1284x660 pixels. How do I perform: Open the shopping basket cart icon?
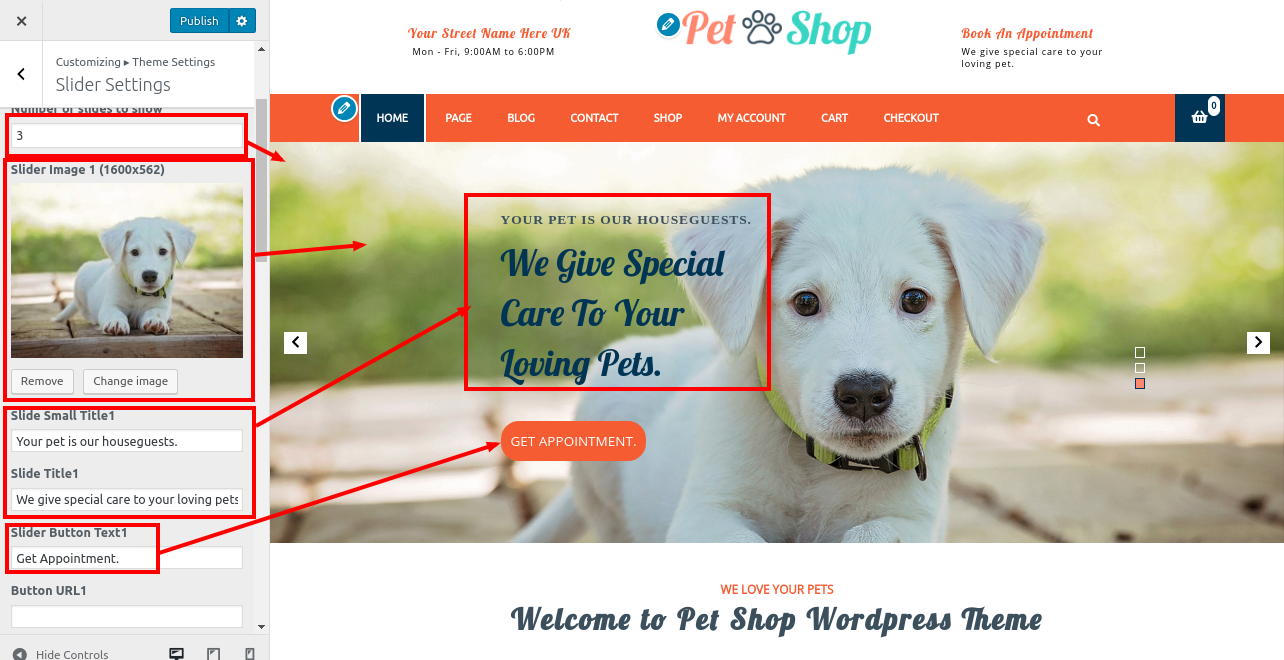[1200, 117]
